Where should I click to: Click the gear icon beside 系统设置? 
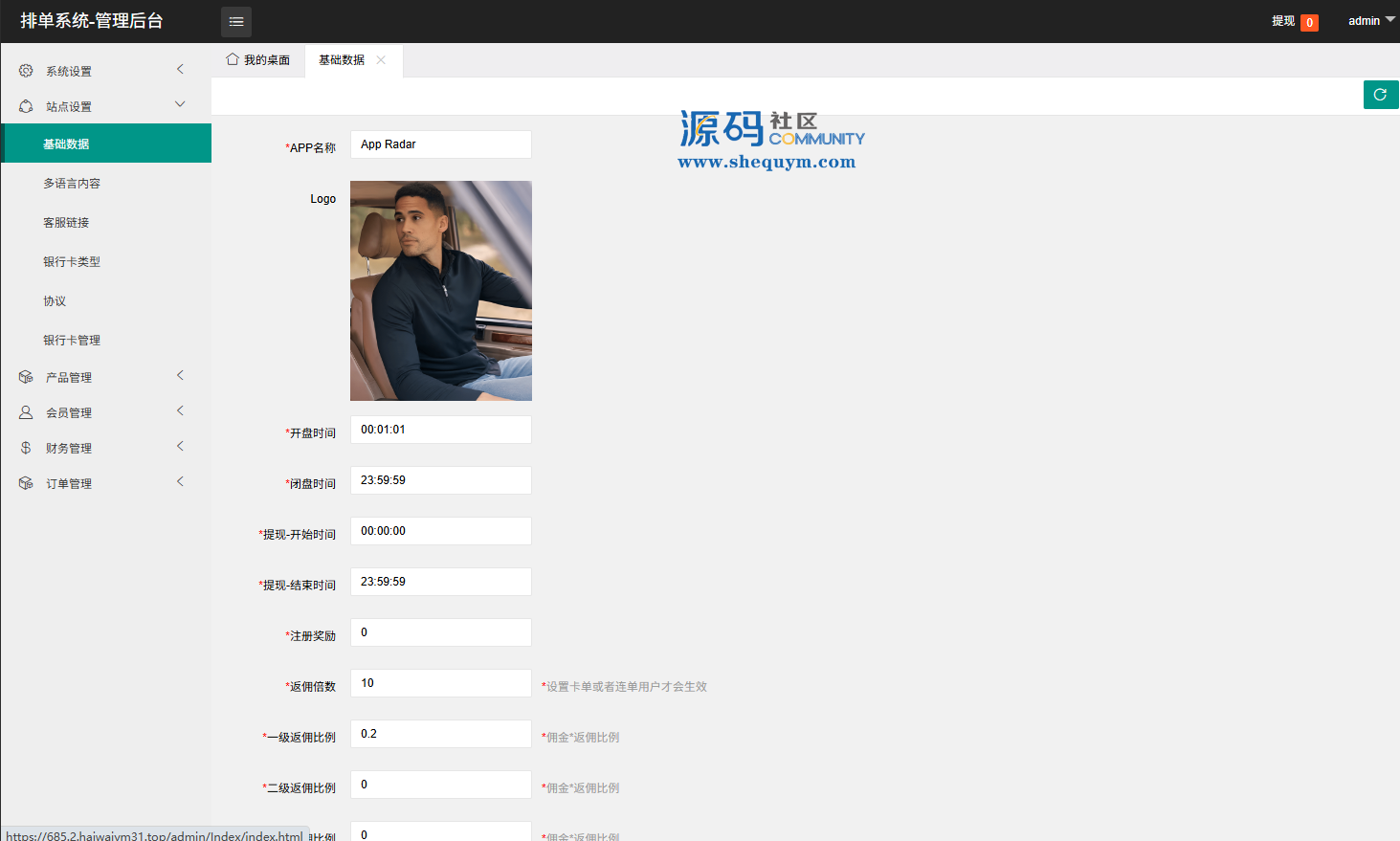point(26,71)
